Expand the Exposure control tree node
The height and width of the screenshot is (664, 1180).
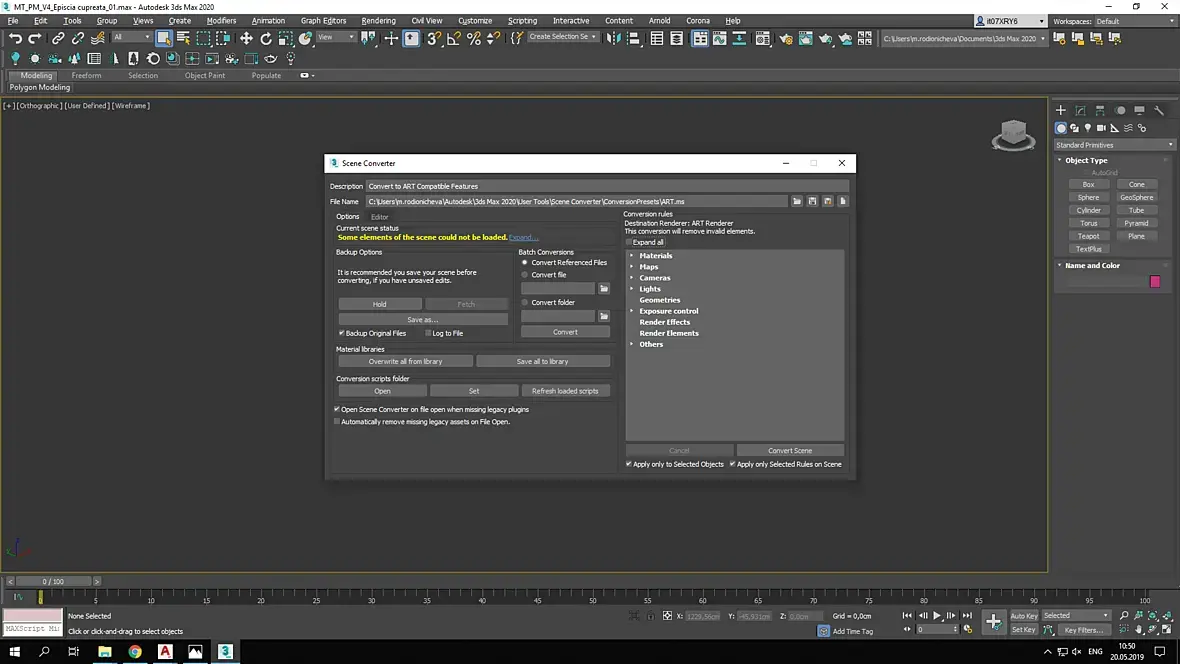click(632, 311)
